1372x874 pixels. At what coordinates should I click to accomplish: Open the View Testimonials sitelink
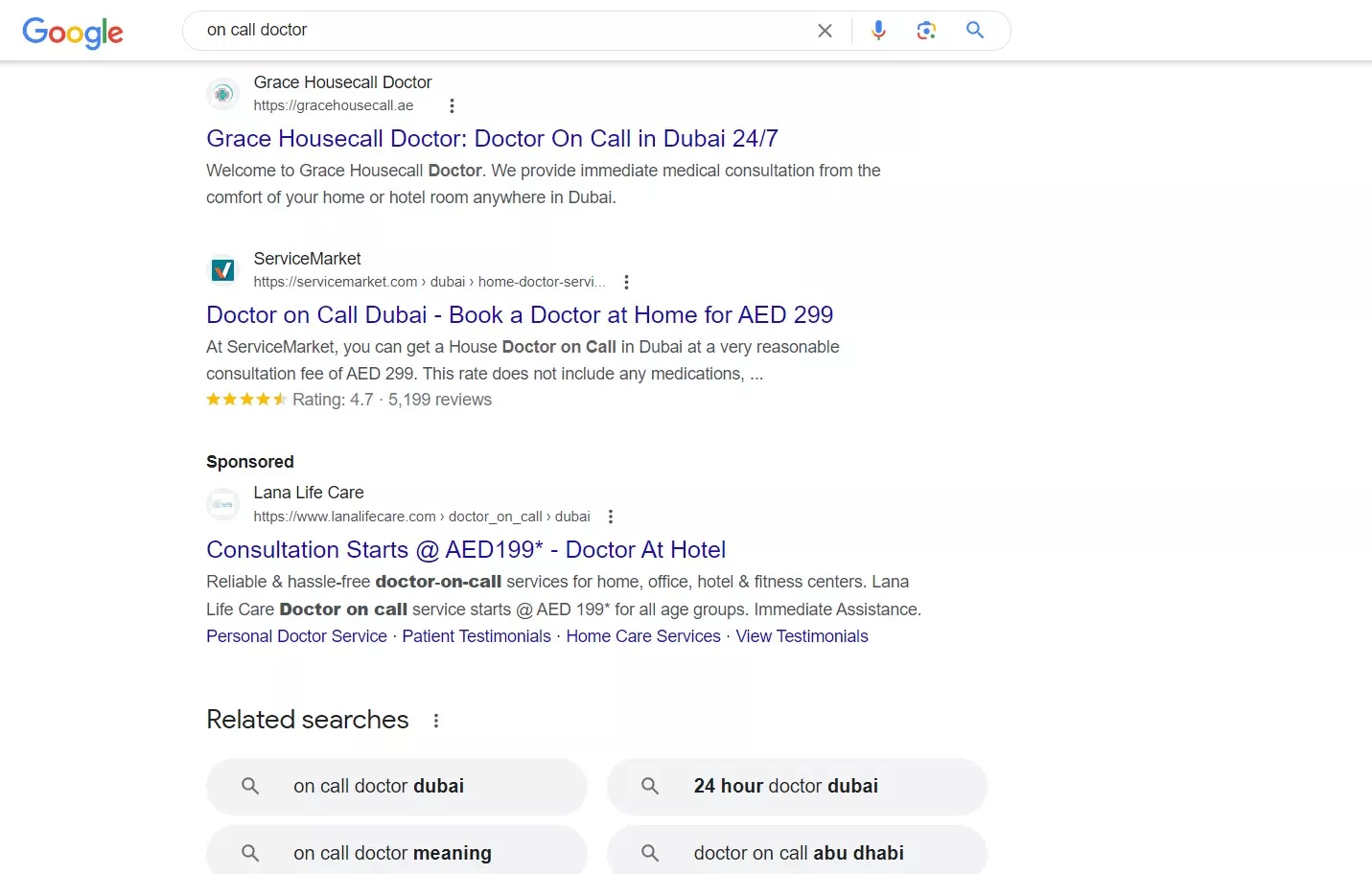tap(802, 636)
